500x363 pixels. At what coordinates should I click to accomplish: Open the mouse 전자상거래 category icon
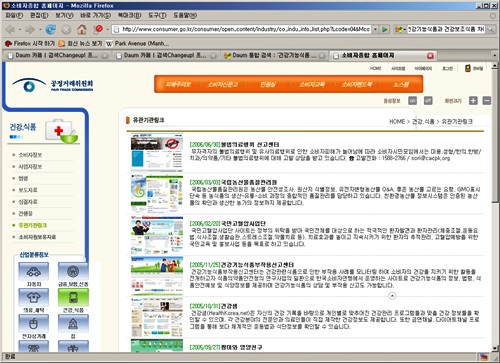tap(33, 323)
